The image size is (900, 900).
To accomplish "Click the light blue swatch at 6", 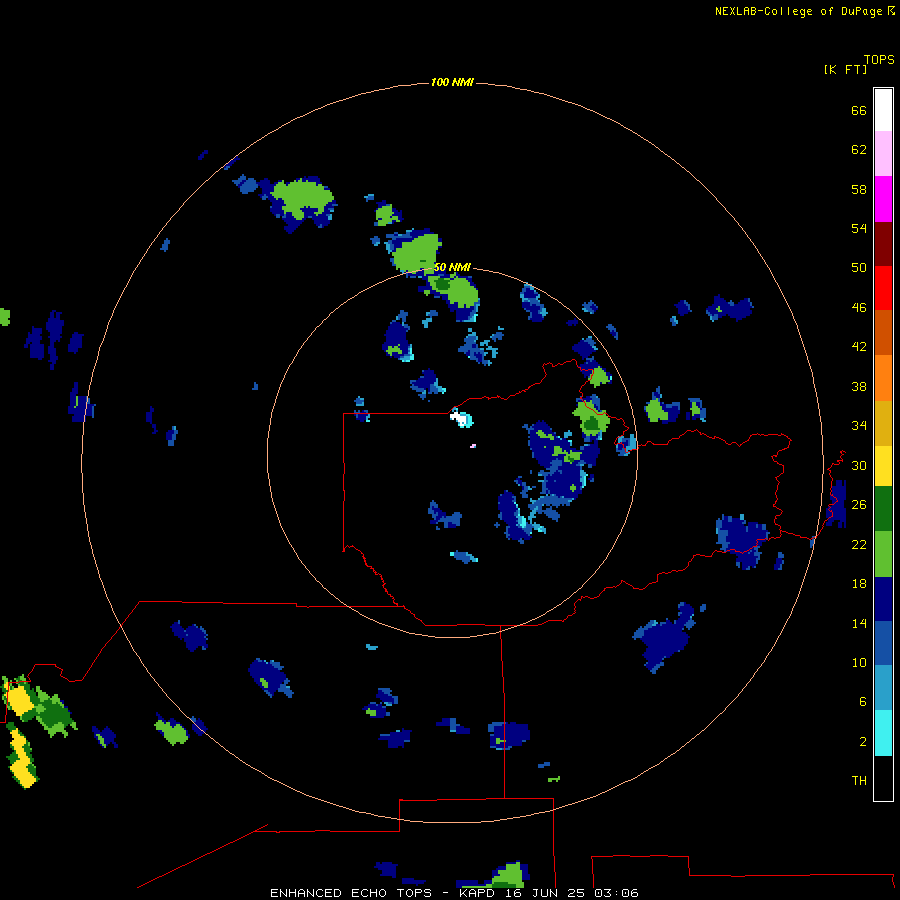I will tap(883, 688).
